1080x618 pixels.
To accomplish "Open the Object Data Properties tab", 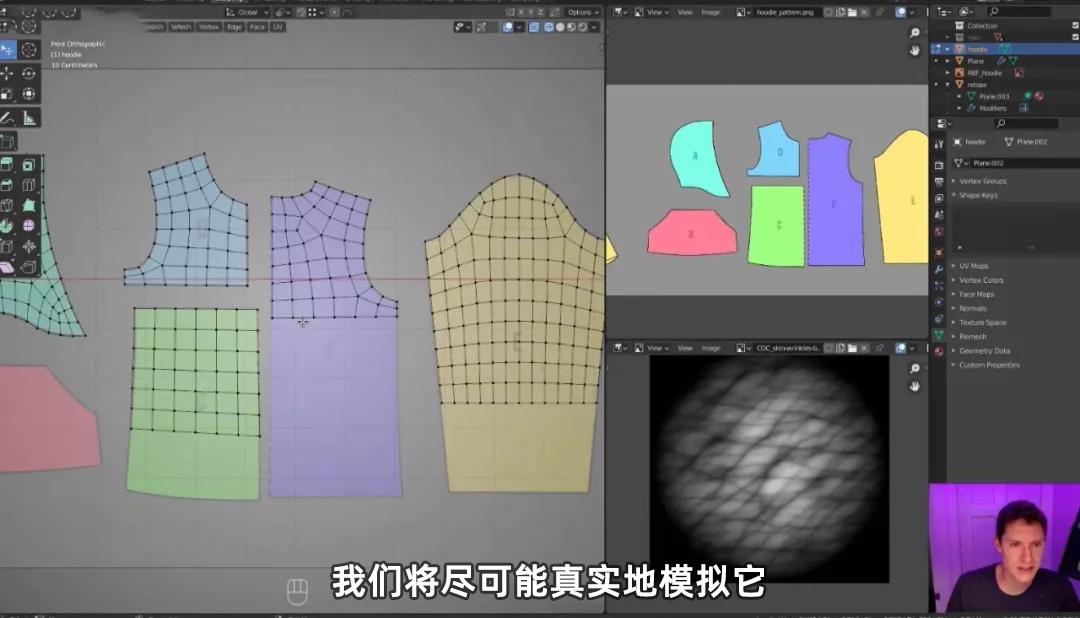I will 938,332.
